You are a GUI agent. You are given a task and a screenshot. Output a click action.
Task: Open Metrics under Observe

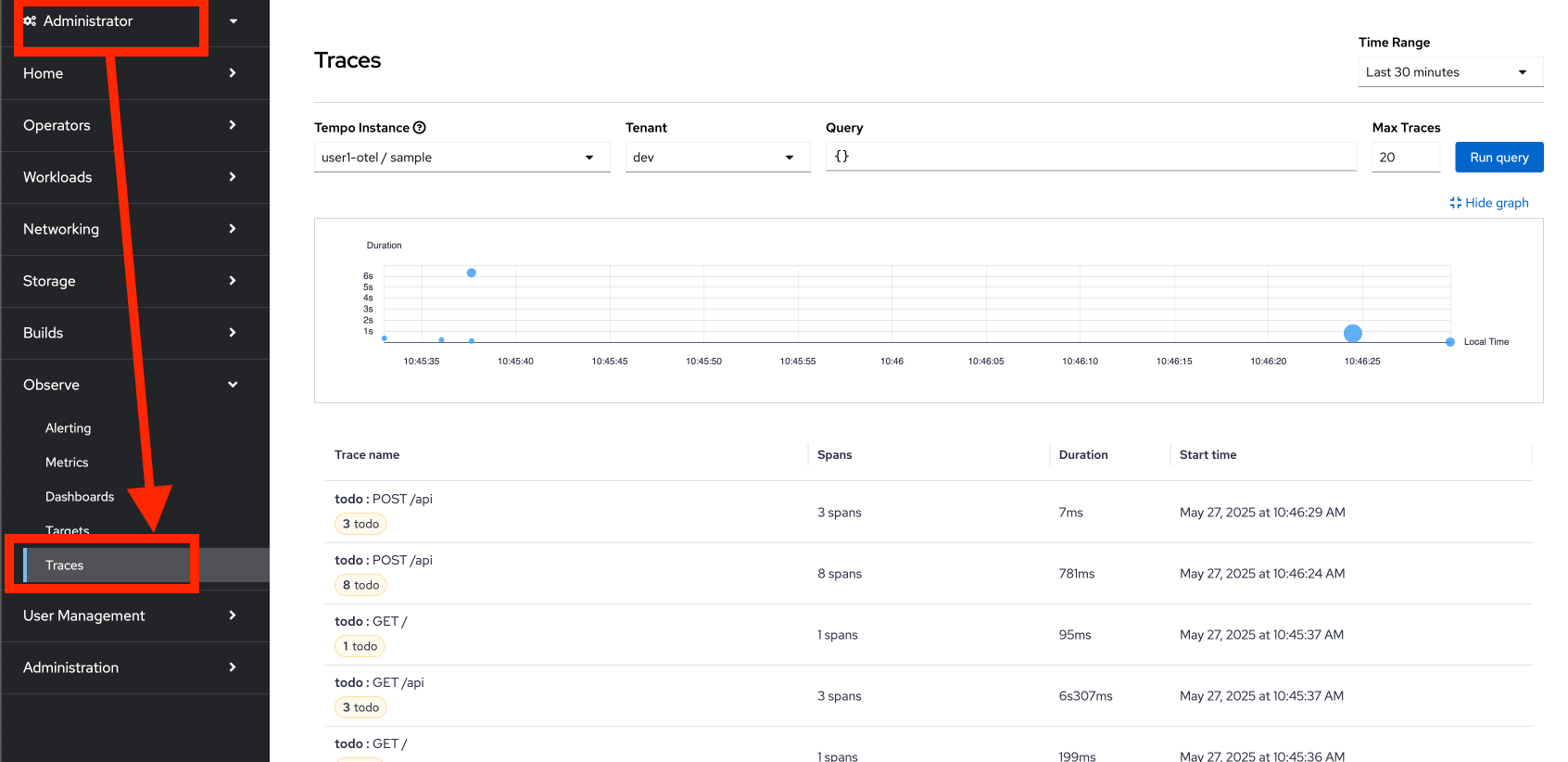[67, 463]
